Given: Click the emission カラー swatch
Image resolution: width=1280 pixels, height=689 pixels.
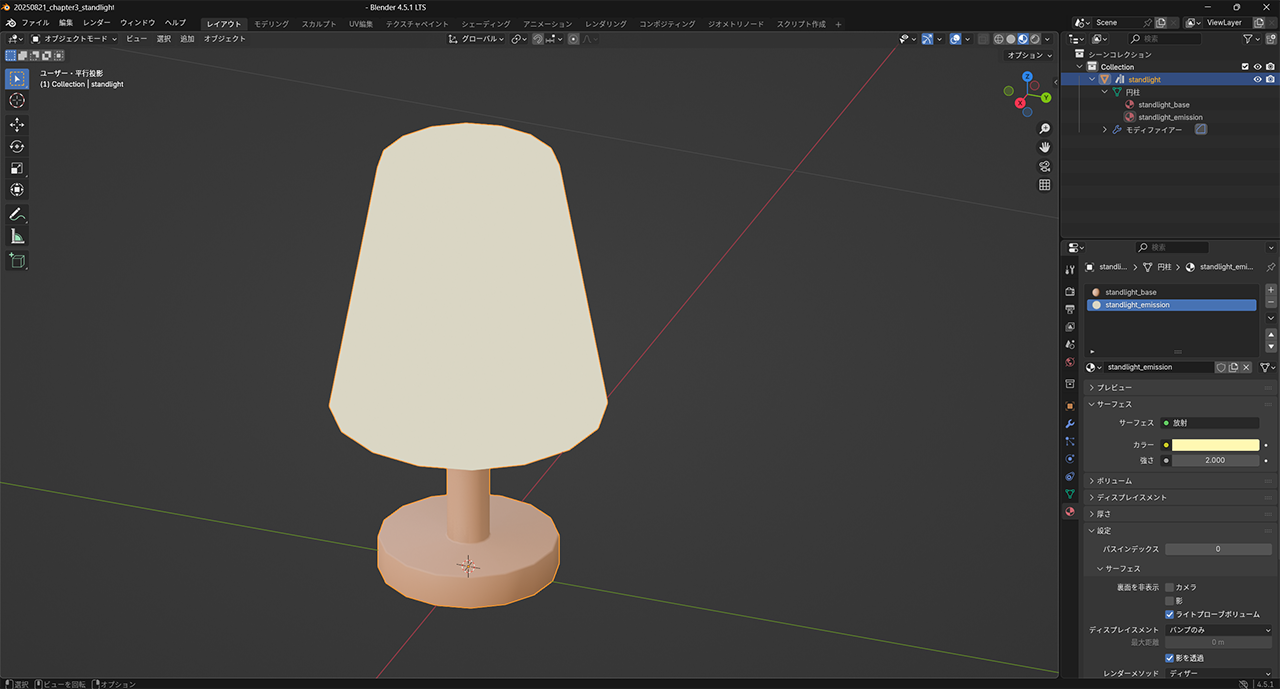Looking at the screenshot, I should click(x=1215, y=445).
